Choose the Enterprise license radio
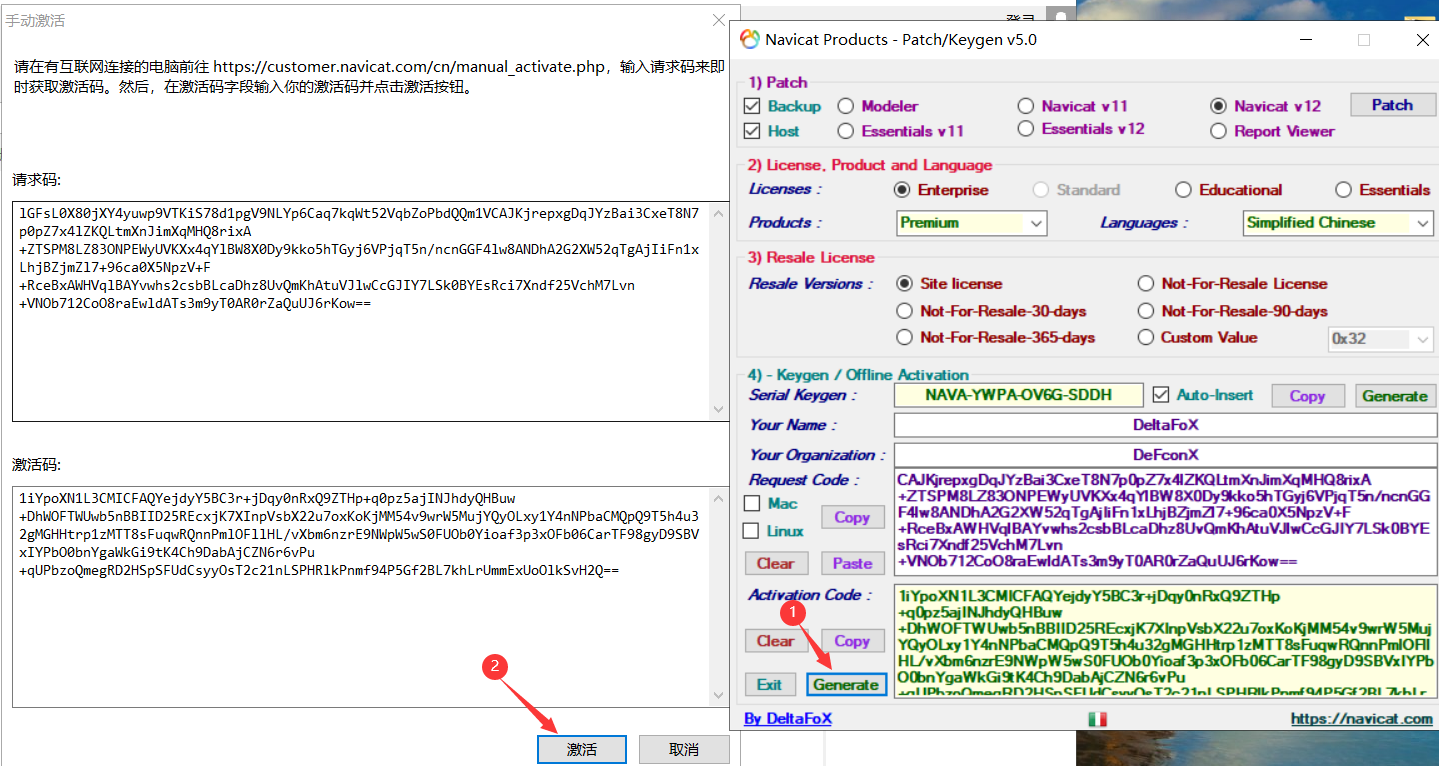 pyautogui.click(x=902, y=190)
